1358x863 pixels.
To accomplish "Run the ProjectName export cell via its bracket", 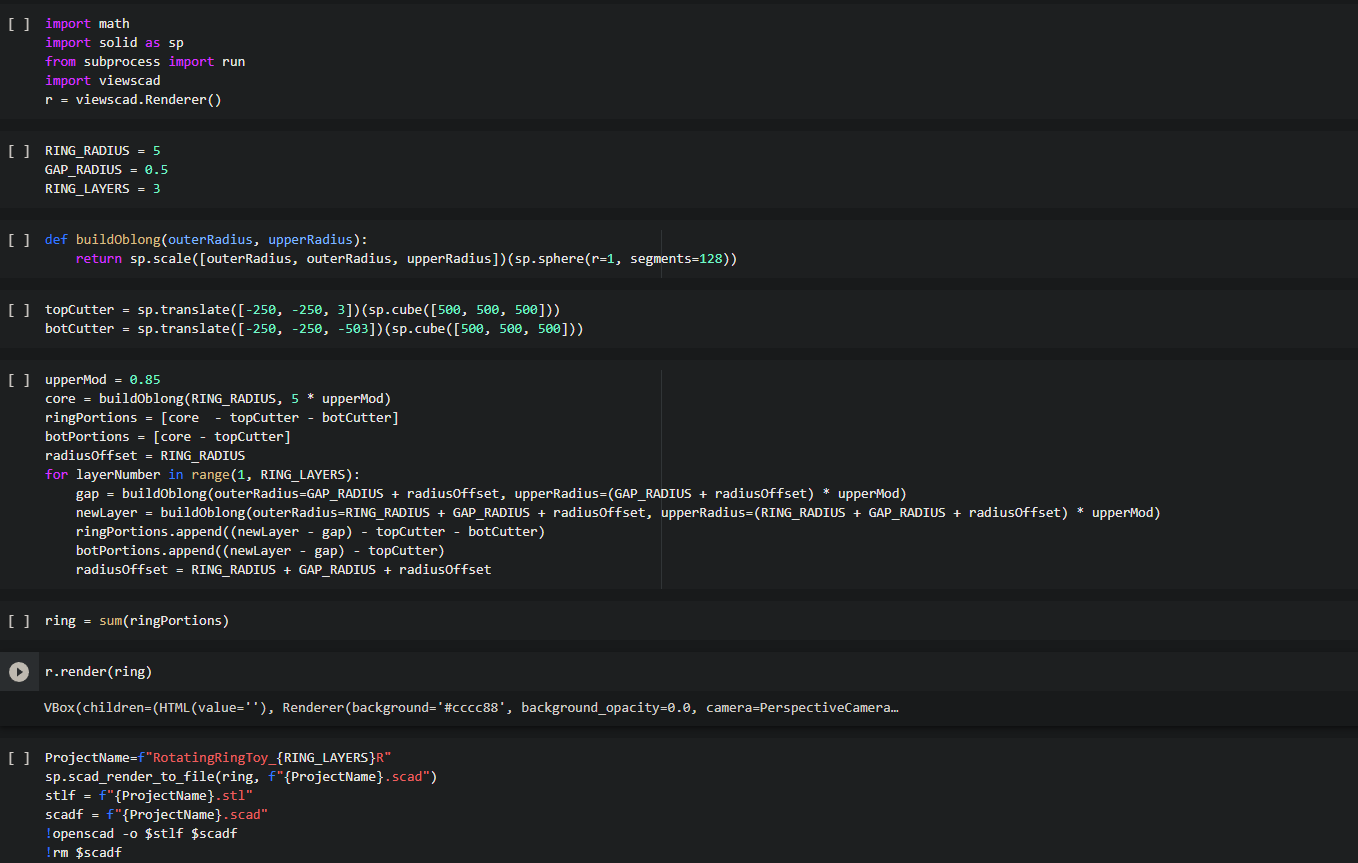I will point(19,757).
